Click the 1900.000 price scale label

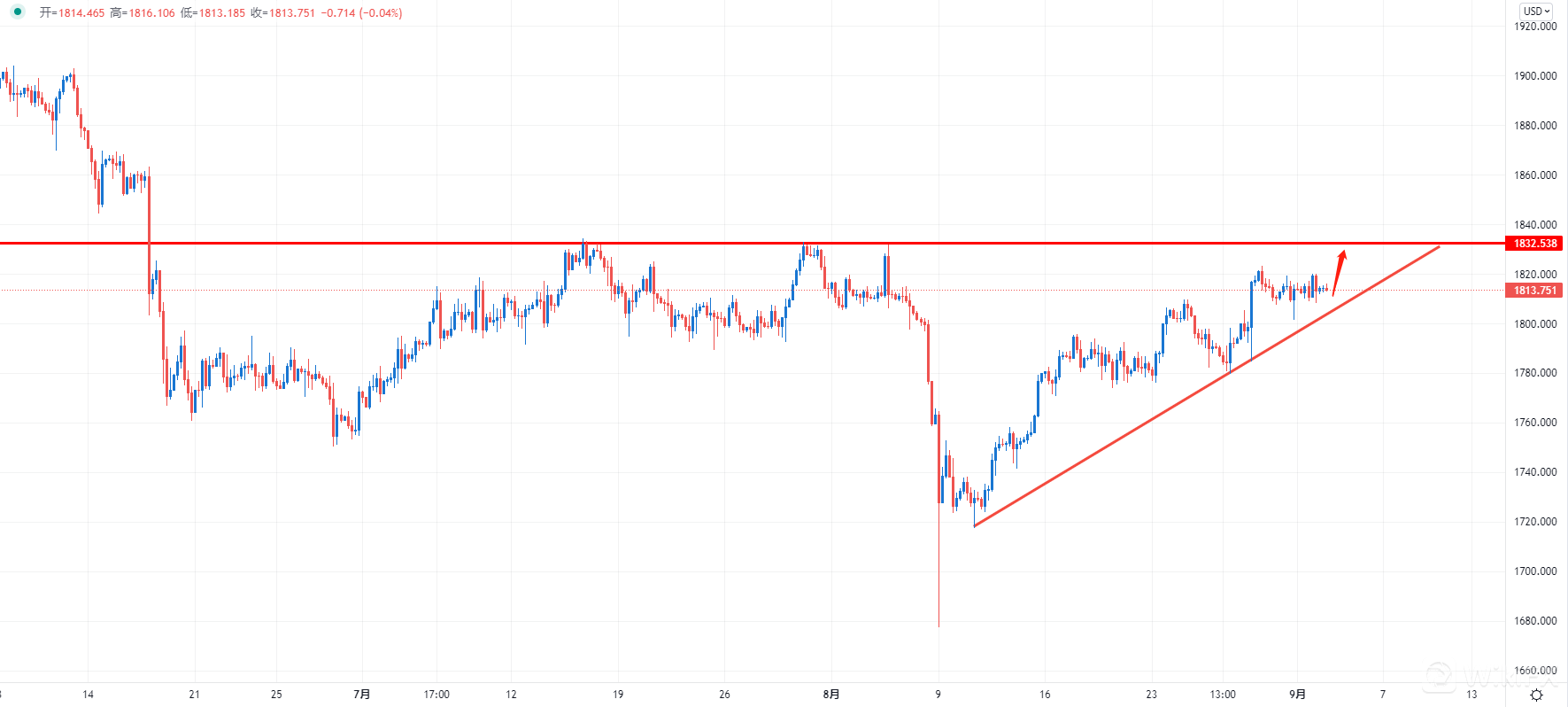click(x=1534, y=76)
